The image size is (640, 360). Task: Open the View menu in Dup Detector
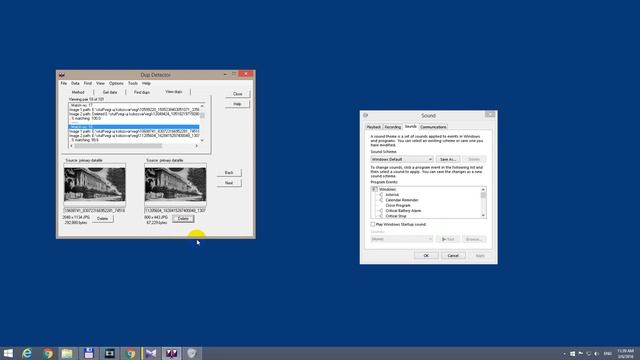click(x=100, y=83)
